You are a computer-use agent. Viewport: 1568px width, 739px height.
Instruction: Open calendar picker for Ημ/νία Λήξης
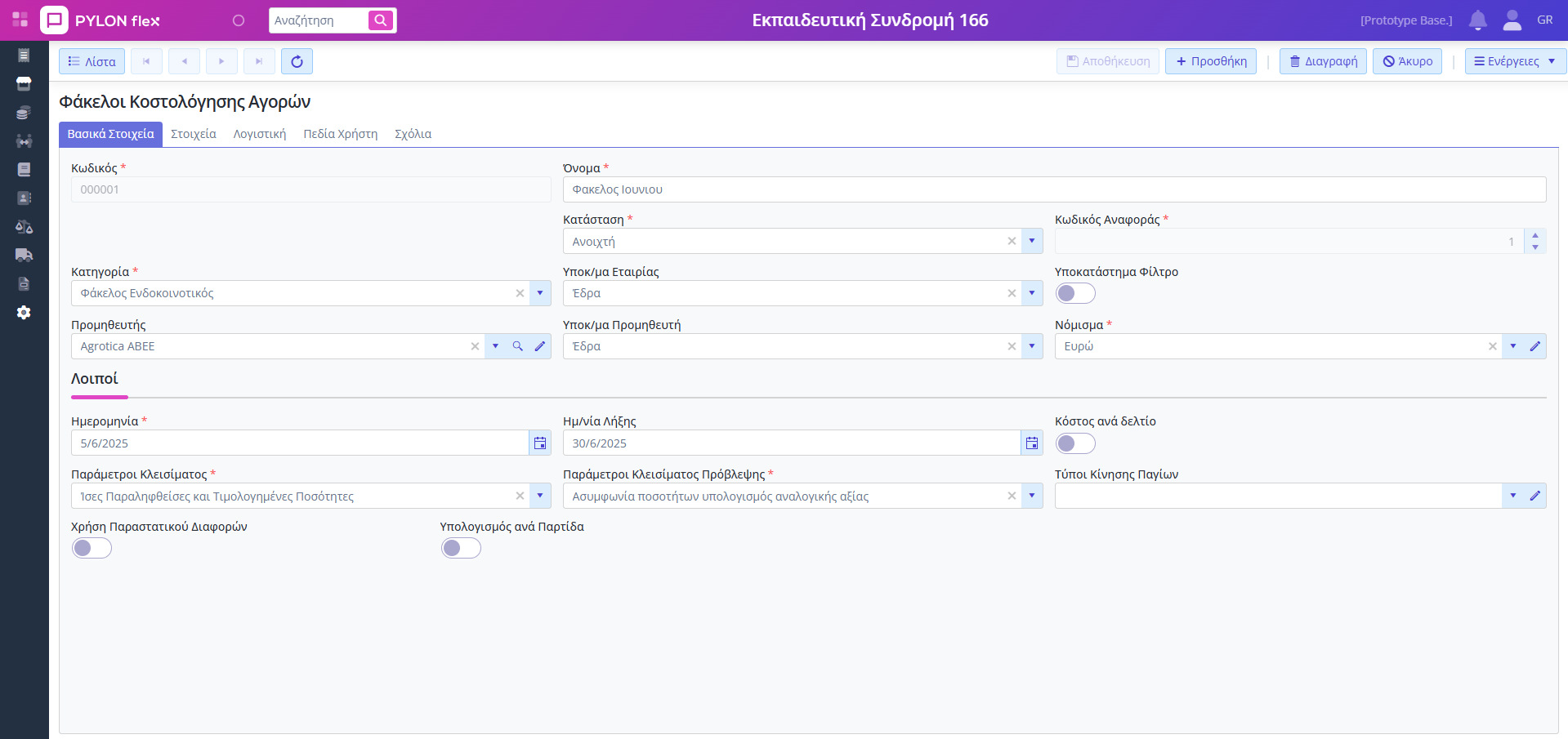(1032, 443)
